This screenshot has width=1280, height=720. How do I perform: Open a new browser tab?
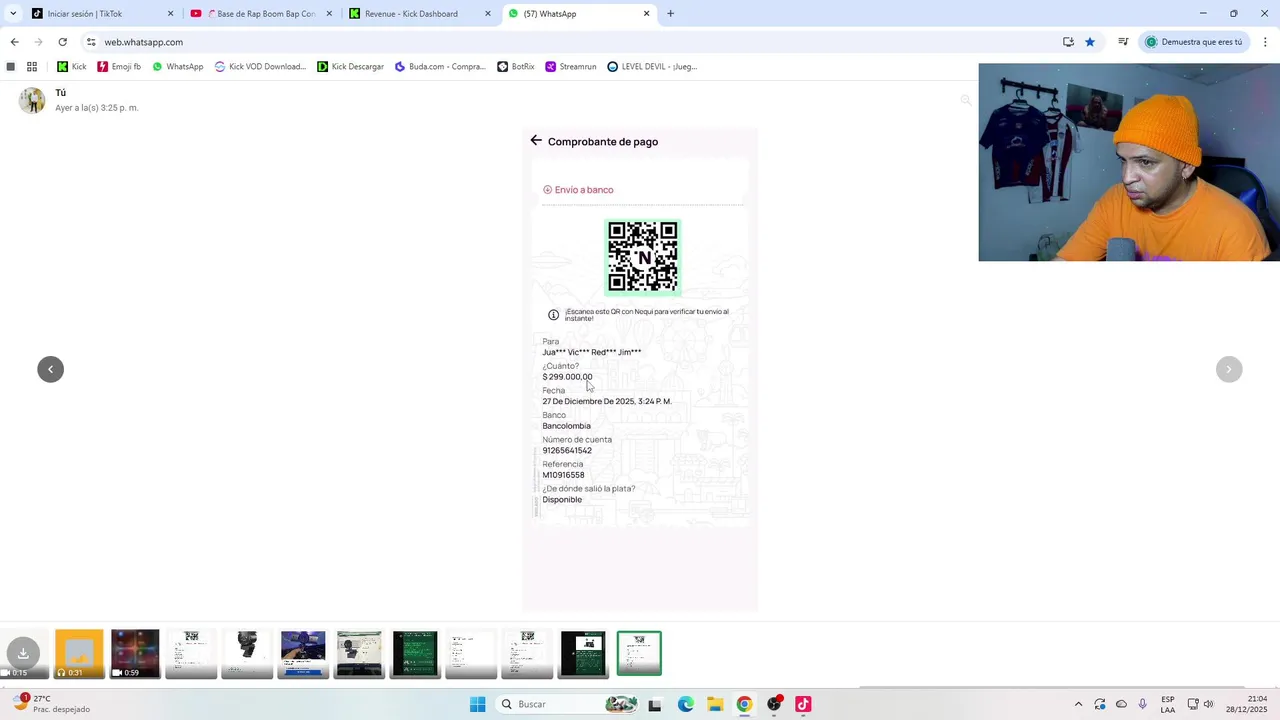[670, 13]
